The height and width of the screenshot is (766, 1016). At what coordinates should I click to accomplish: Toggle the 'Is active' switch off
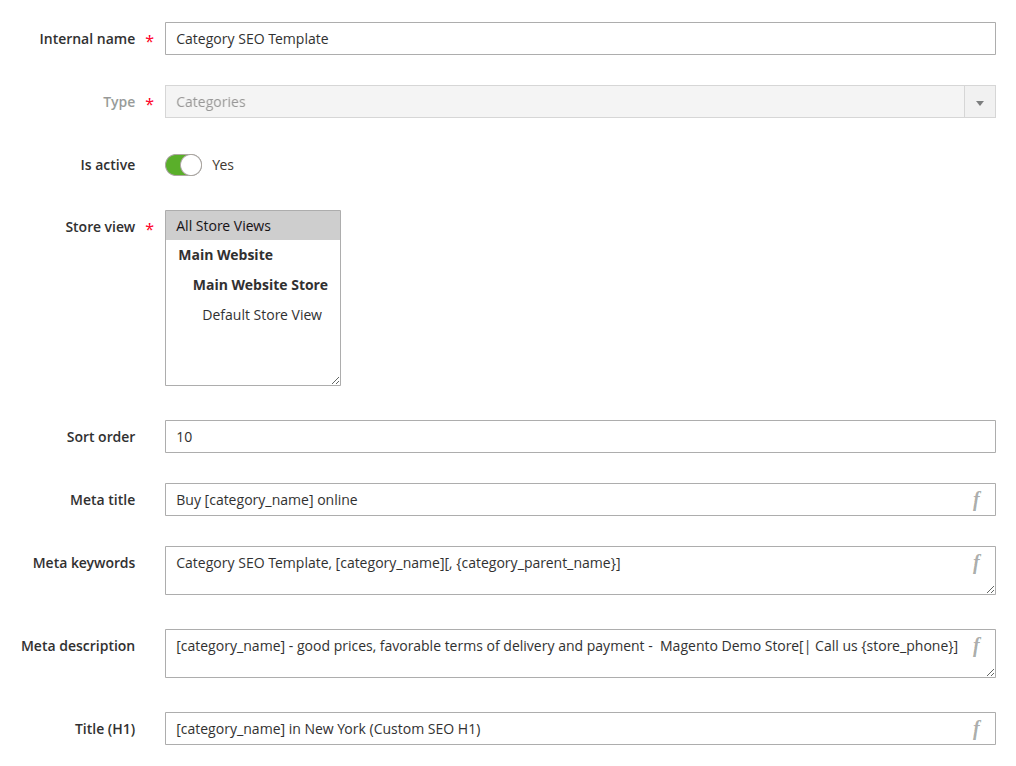click(183, 164)
